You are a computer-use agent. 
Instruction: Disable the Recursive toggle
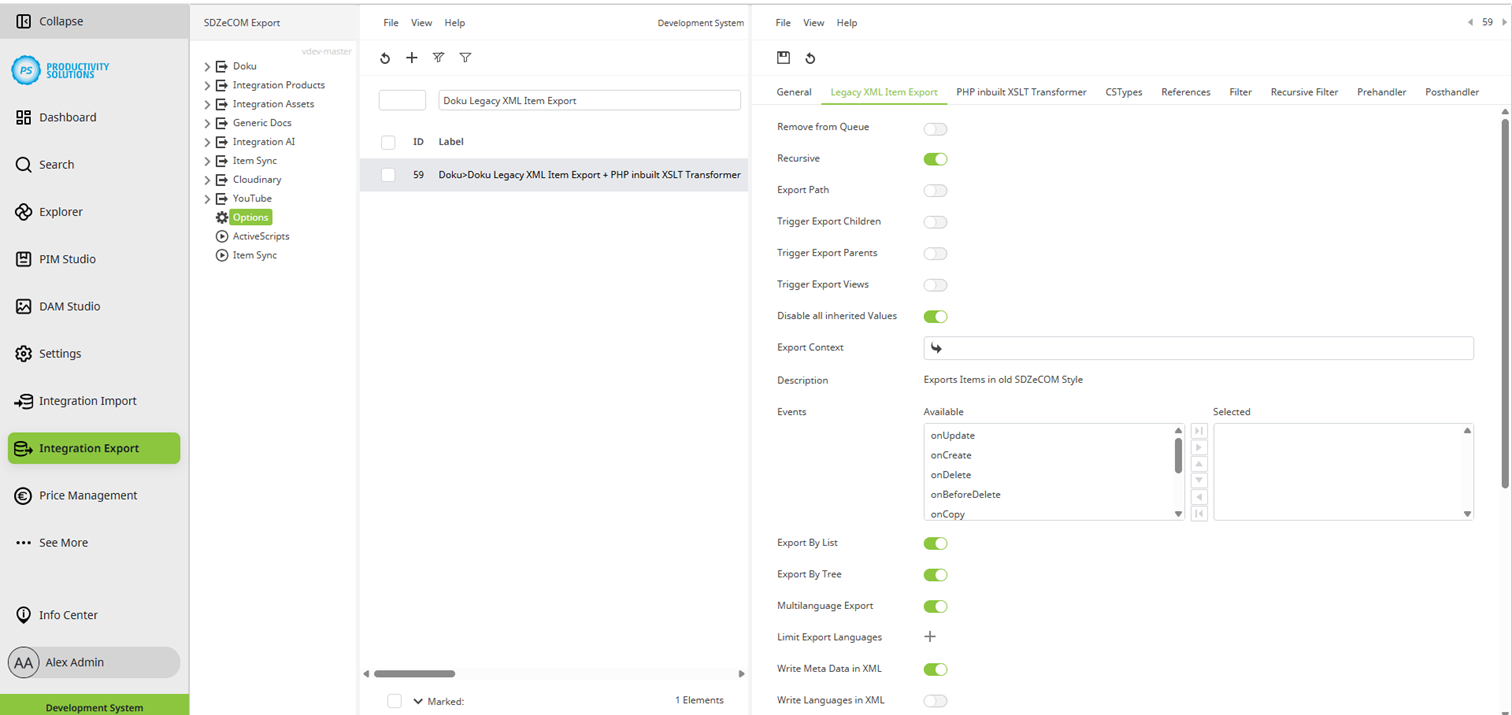pyautogui.click(x=935, y=159)
